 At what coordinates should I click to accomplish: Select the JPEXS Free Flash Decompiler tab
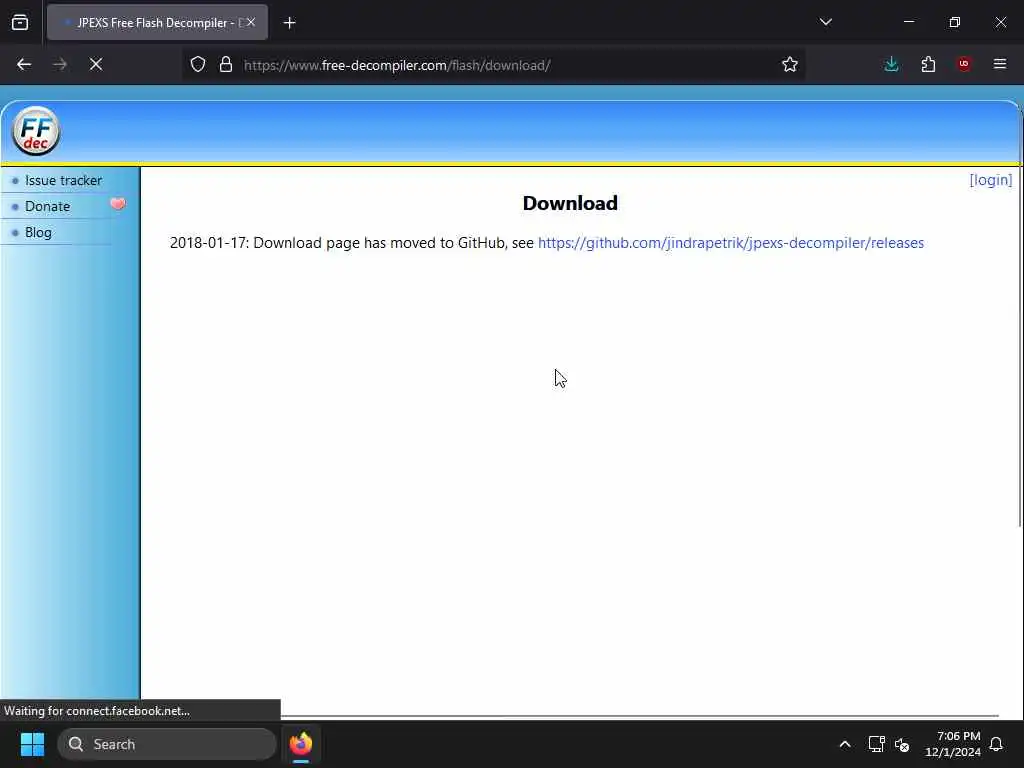[157, 23]
